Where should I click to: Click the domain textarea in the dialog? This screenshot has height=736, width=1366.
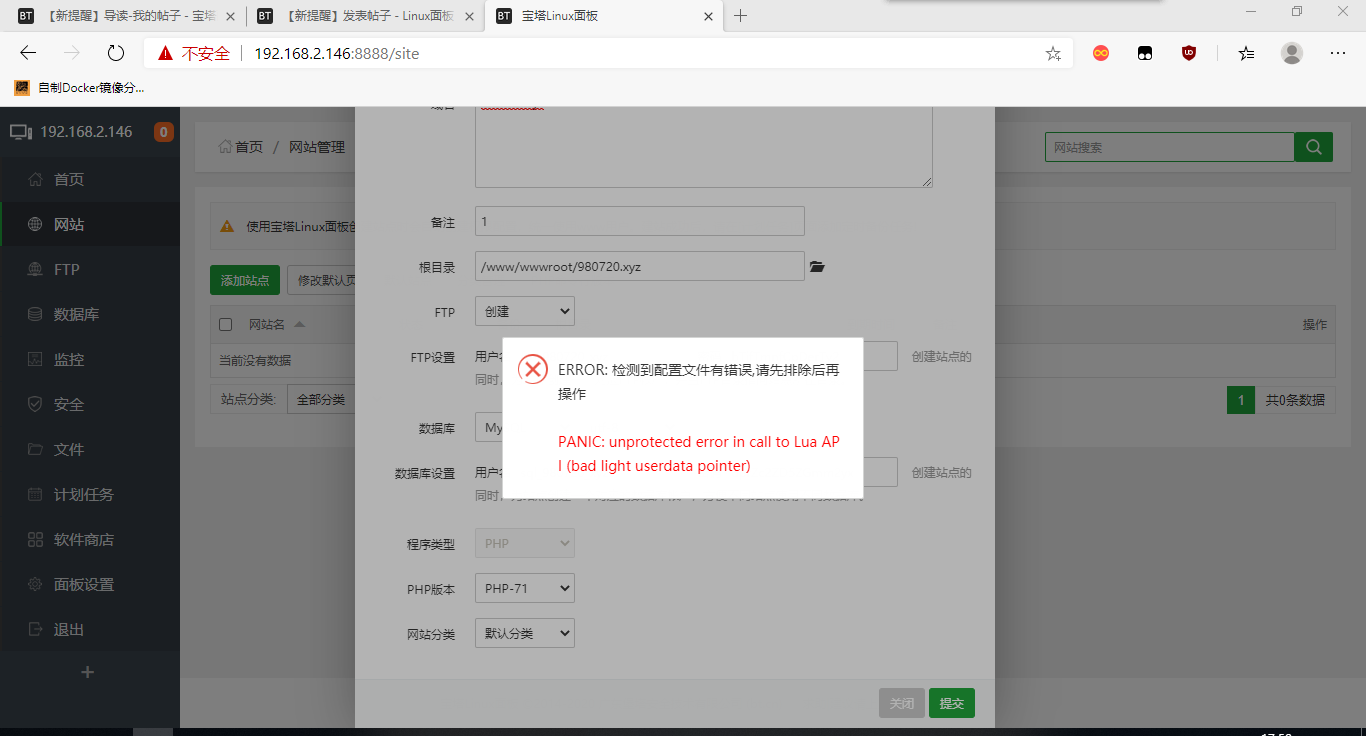704,147
